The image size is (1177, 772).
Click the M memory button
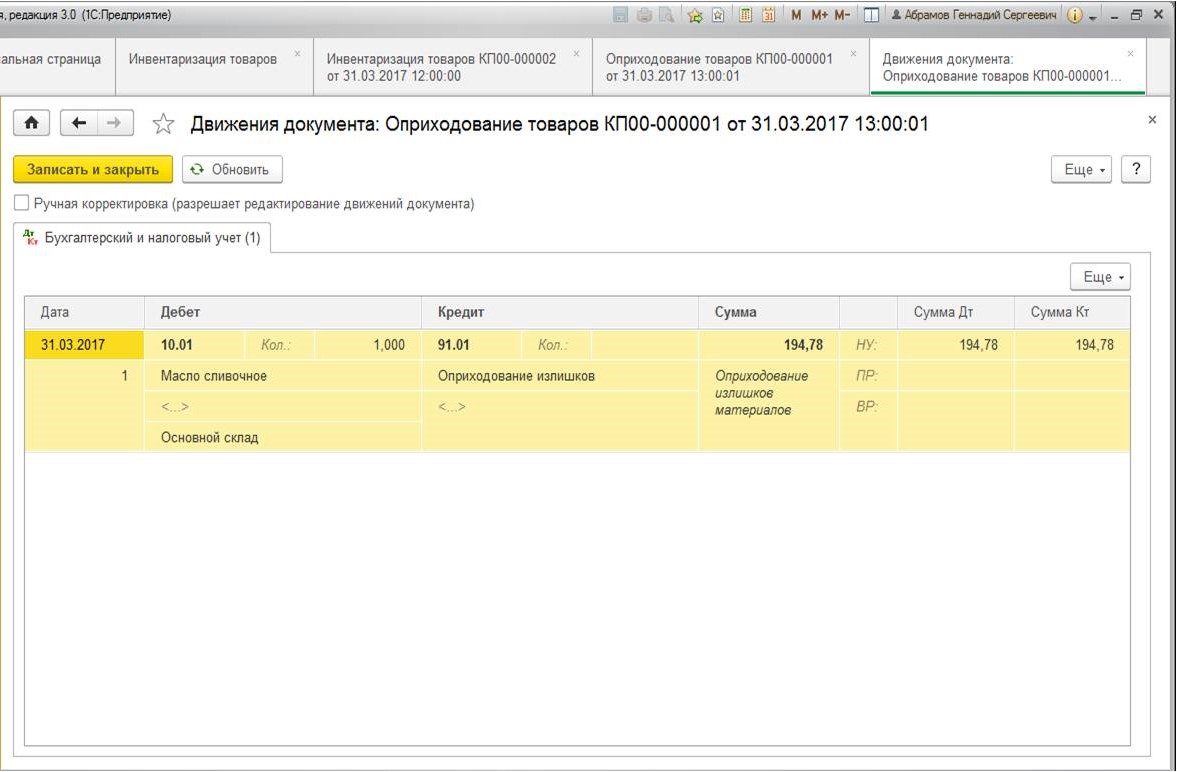click(796, 15)
